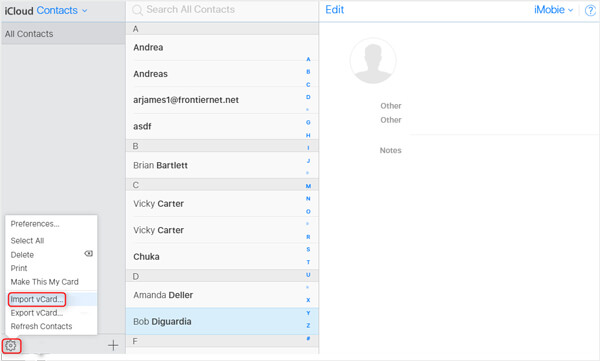Choose Print in the gear menu
The width and height of the screenshot is (600, 361).
(x=19, y=268)
